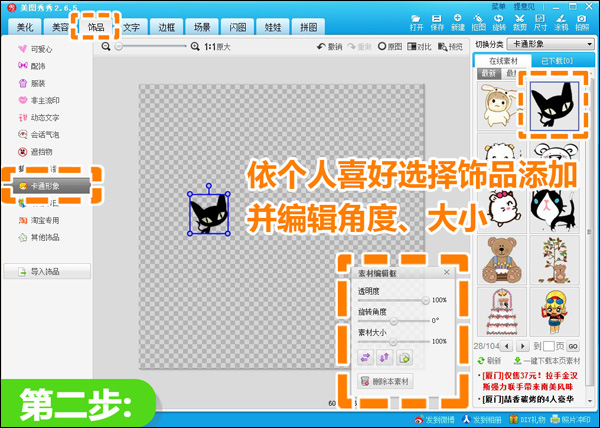Open the 裁剪 crop tool
The image size is (600, 428).
pyautogui.click(x=520, y=23)
